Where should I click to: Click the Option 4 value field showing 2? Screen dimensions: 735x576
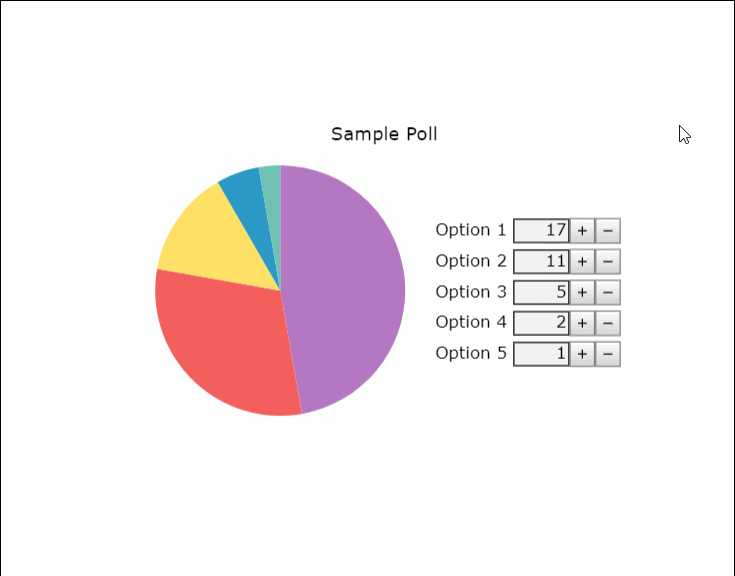[541, 323]
